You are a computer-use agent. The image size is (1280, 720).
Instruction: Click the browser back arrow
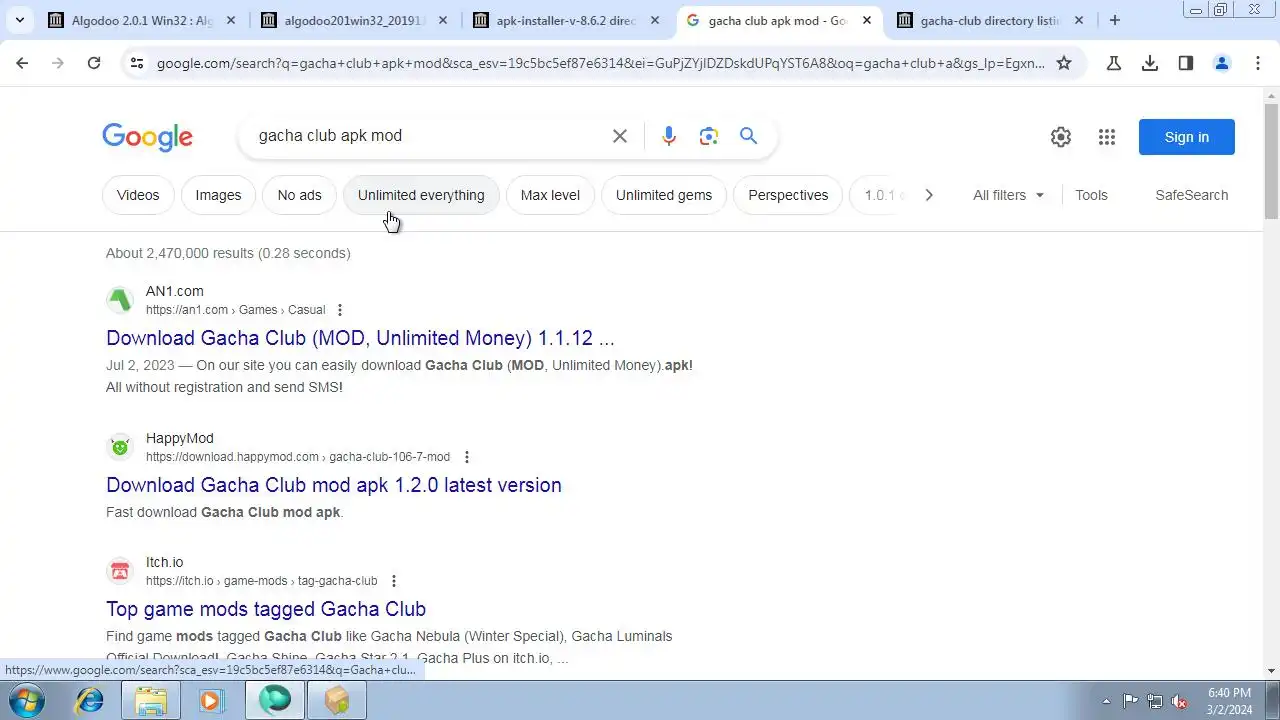22,63
